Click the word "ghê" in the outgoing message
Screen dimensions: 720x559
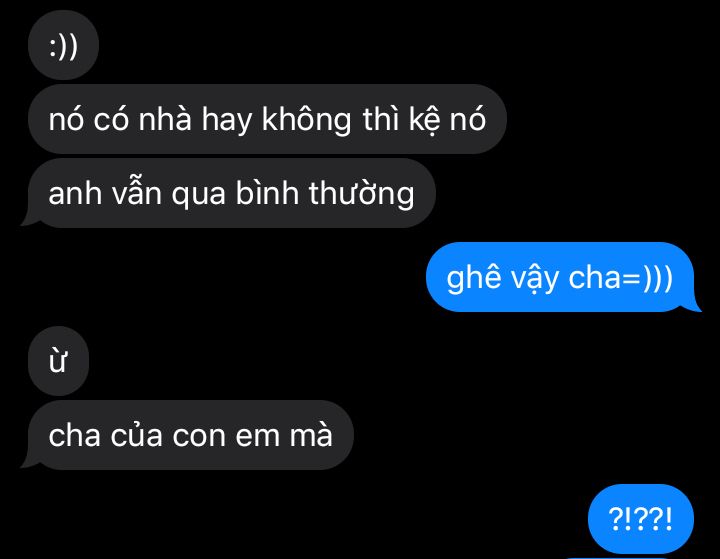(x=473, y=278)
